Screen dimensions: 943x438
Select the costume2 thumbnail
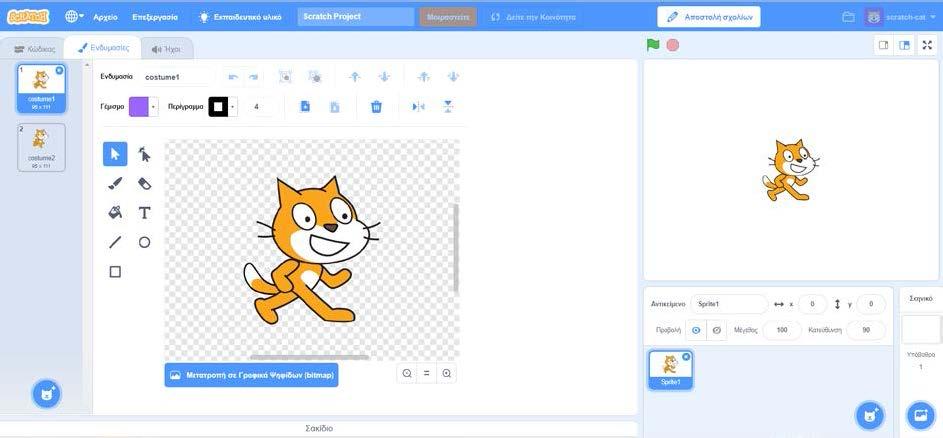click(x=41, y=147)
